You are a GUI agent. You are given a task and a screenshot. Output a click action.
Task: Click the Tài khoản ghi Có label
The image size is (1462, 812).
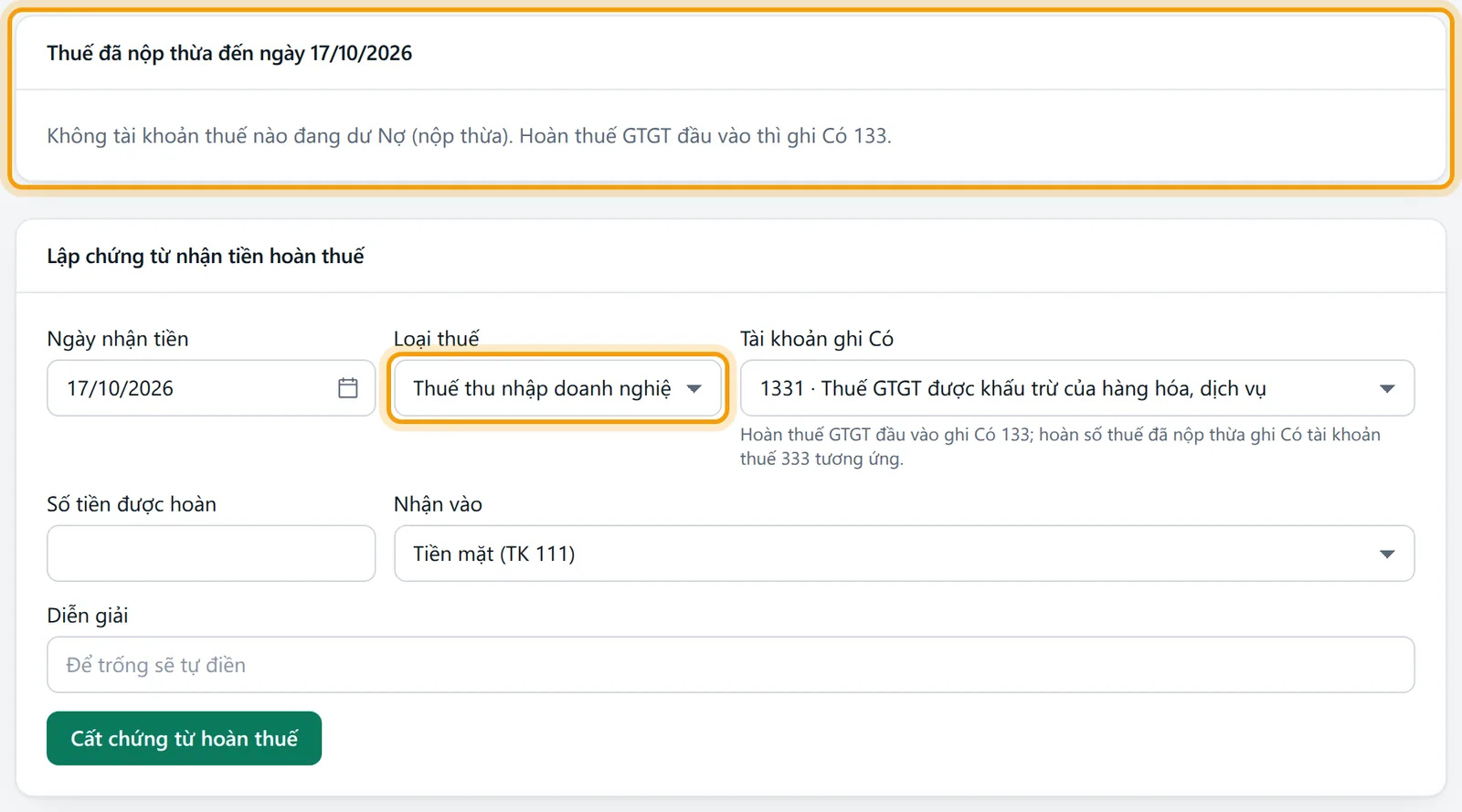(817, 339)
